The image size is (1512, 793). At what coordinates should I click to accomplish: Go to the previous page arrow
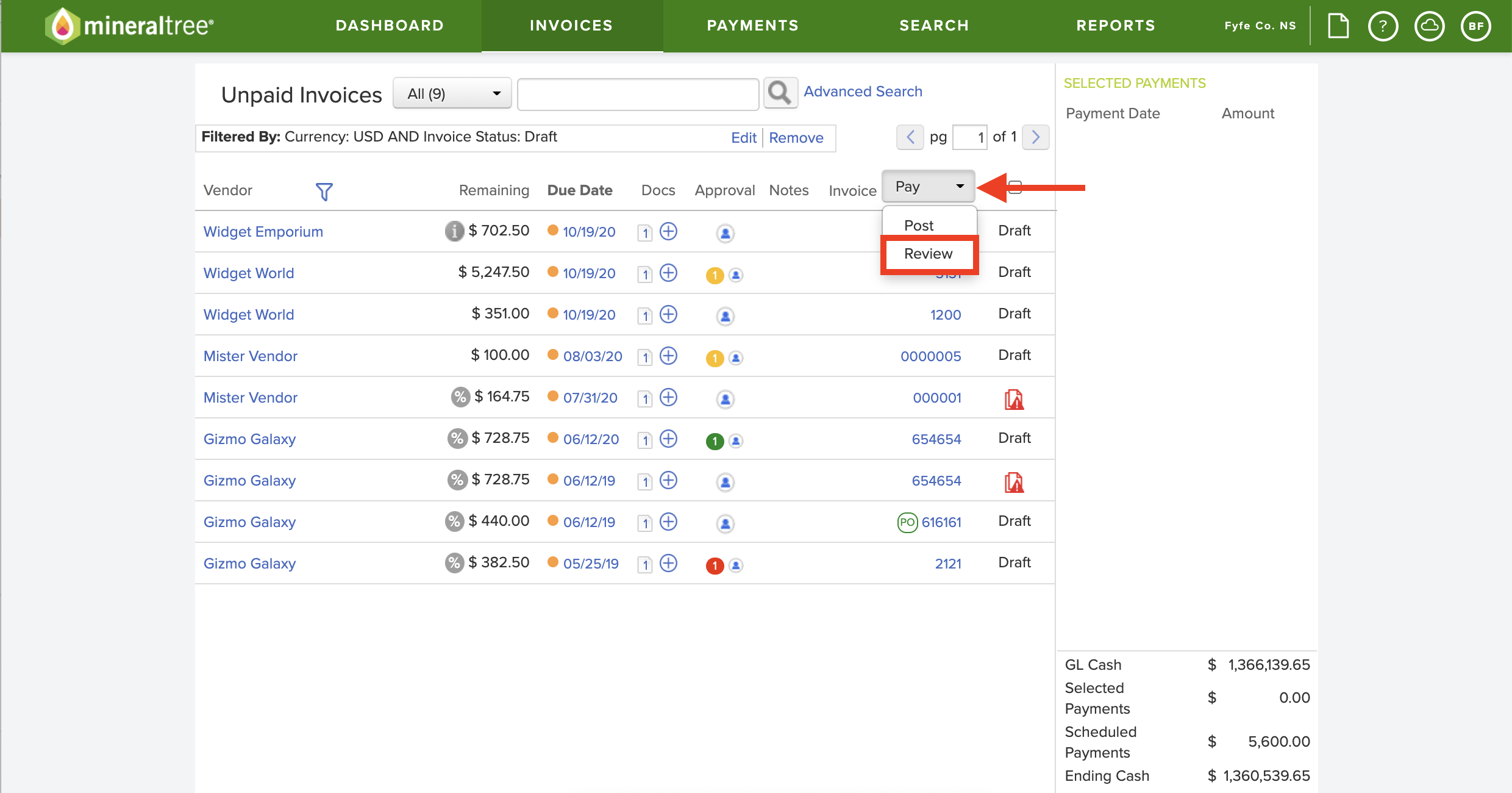click(x=910, y=137)
